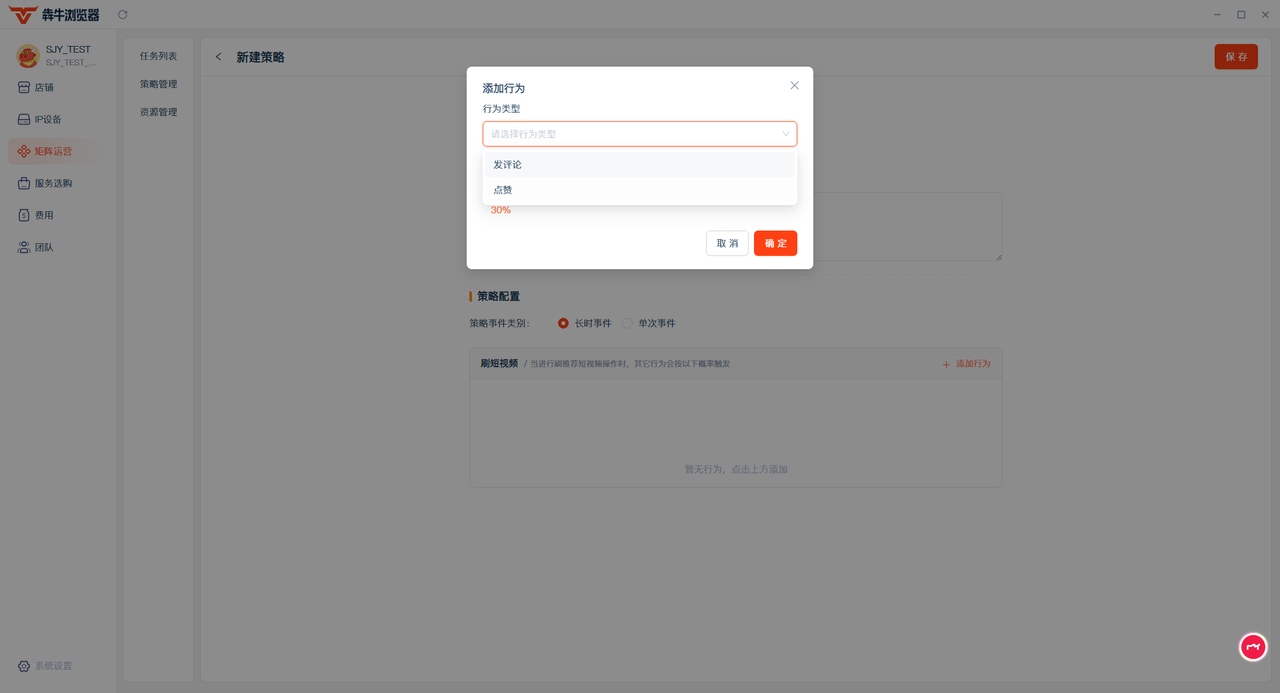Select the 矩阵运营 matrix operations icon
The image size is (1280, 693).
coord(24,151)
